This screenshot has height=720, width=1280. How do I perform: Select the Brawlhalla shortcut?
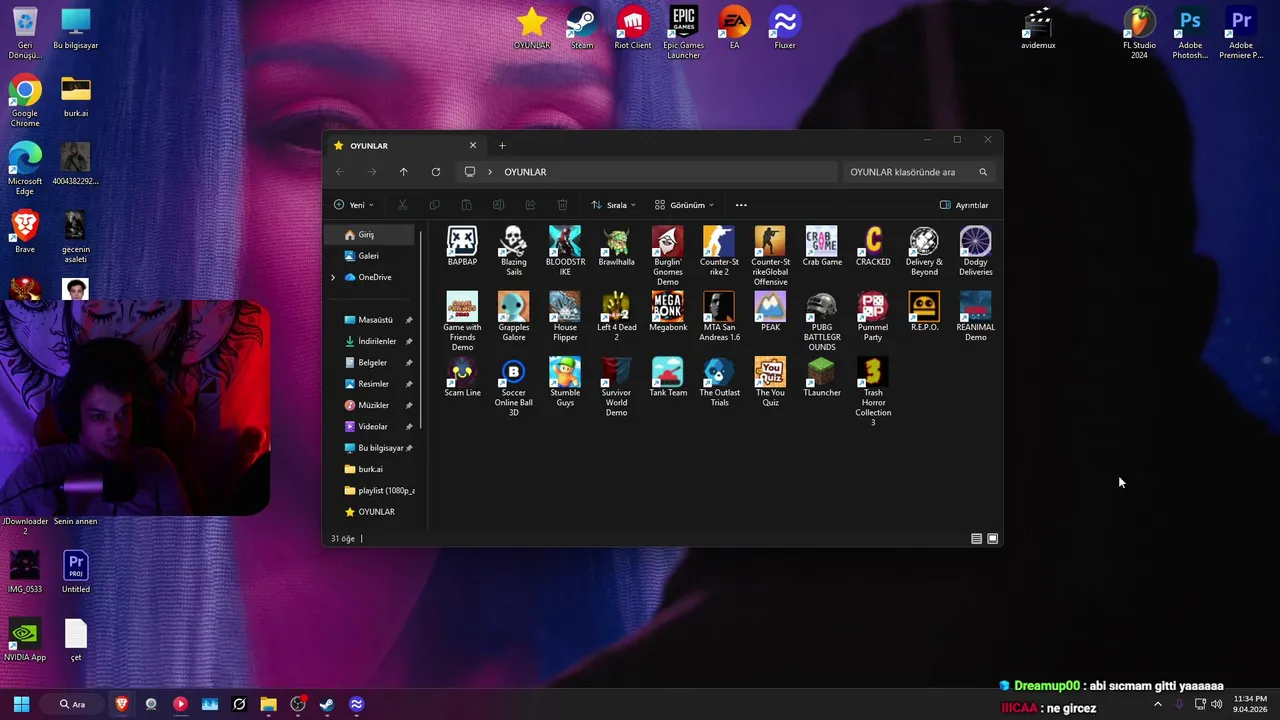coord(617,246)
